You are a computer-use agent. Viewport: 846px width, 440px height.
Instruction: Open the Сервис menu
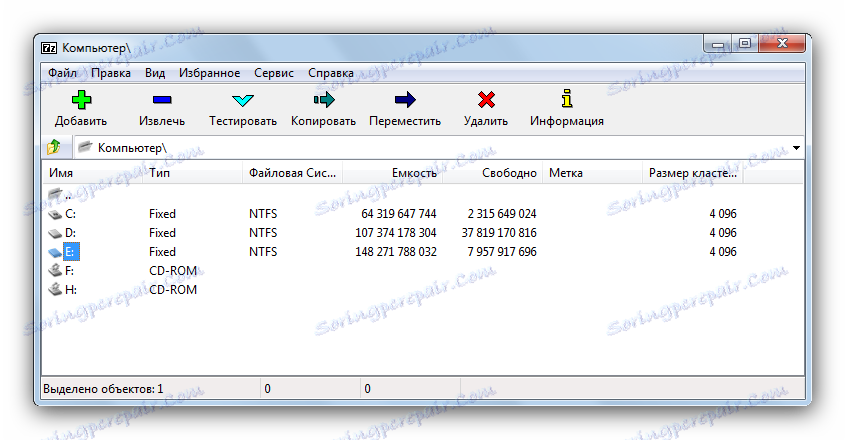click(274, 73)
